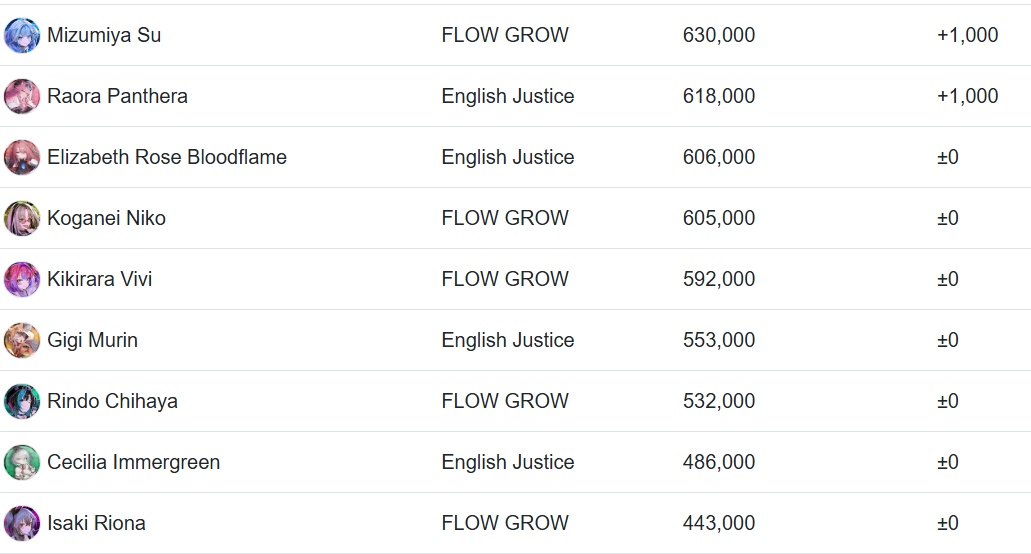Click Koganei Niko's avatar icon

(x=22, y=218)
